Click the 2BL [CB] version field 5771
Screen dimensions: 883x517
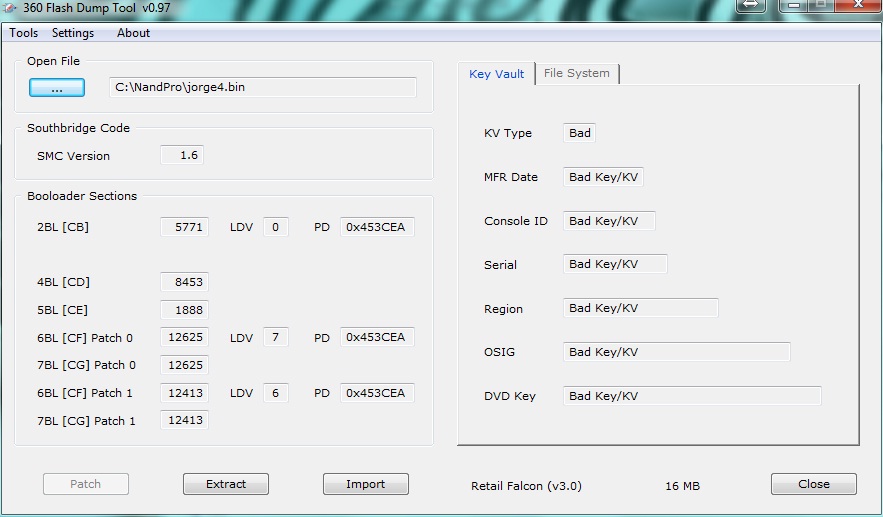(x=184, y=227)
